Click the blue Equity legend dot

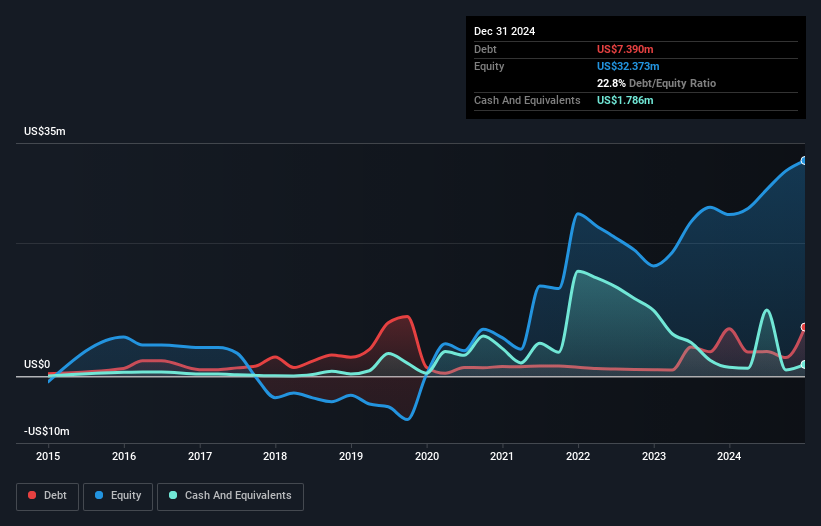point(99,495)
